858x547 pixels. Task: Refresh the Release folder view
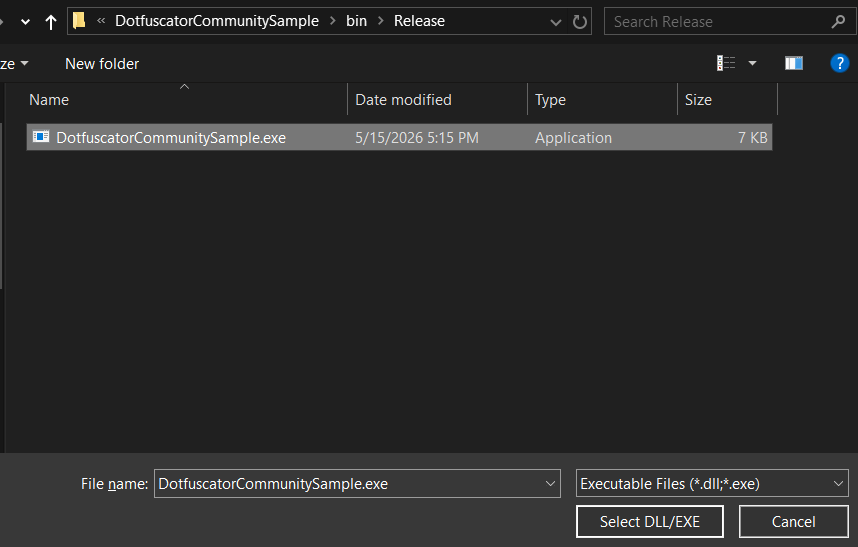tap(579, 22)
